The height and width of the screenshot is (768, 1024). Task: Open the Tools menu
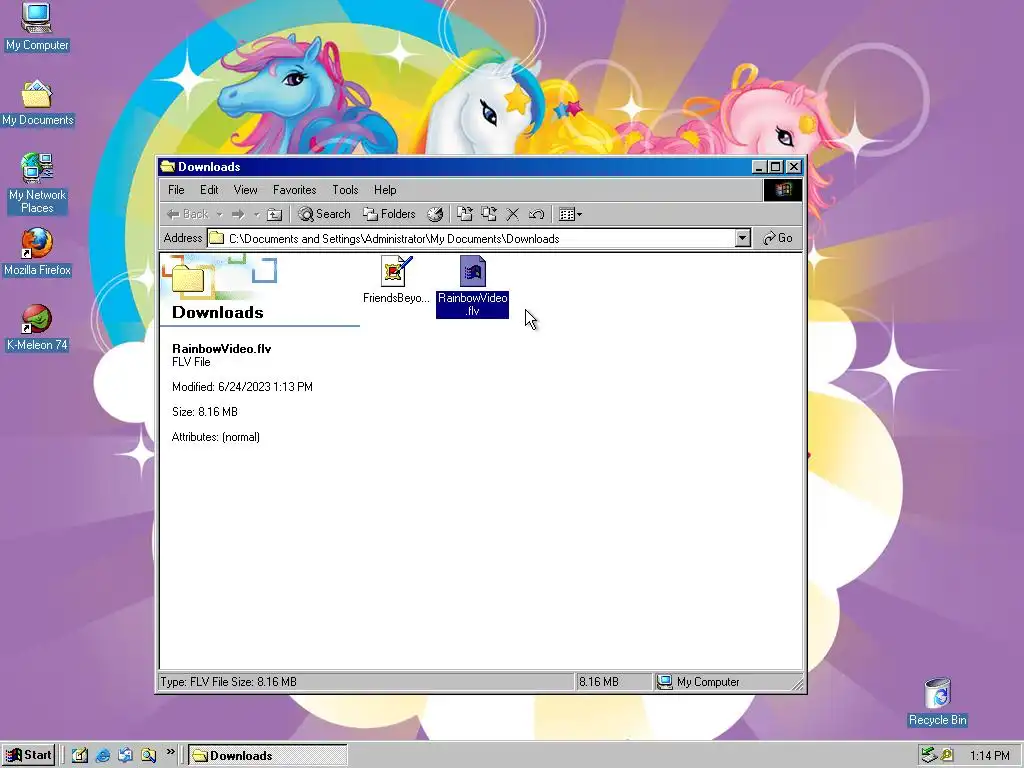(x=345, y=190)
